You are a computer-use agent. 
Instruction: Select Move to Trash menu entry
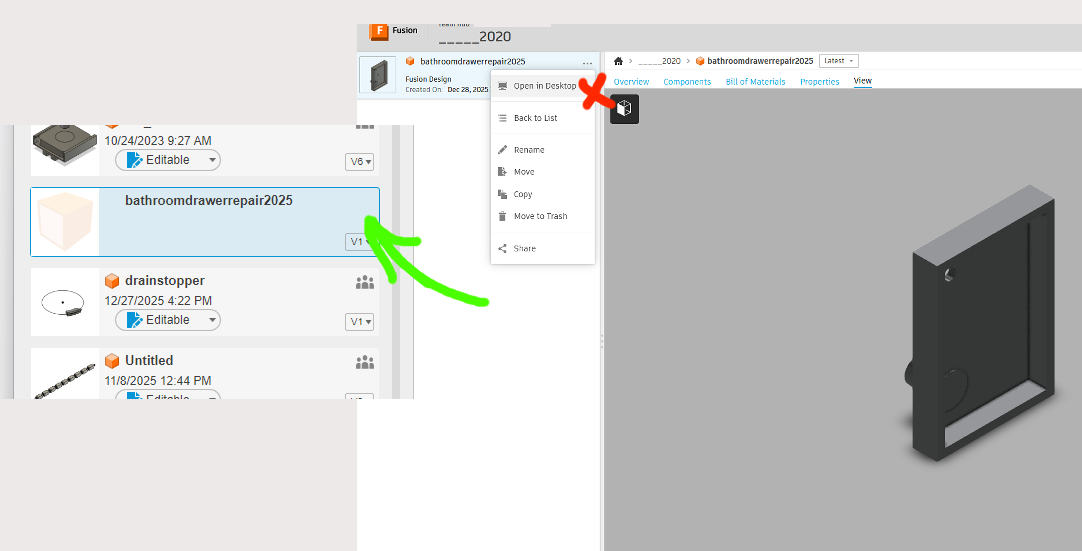543,216
